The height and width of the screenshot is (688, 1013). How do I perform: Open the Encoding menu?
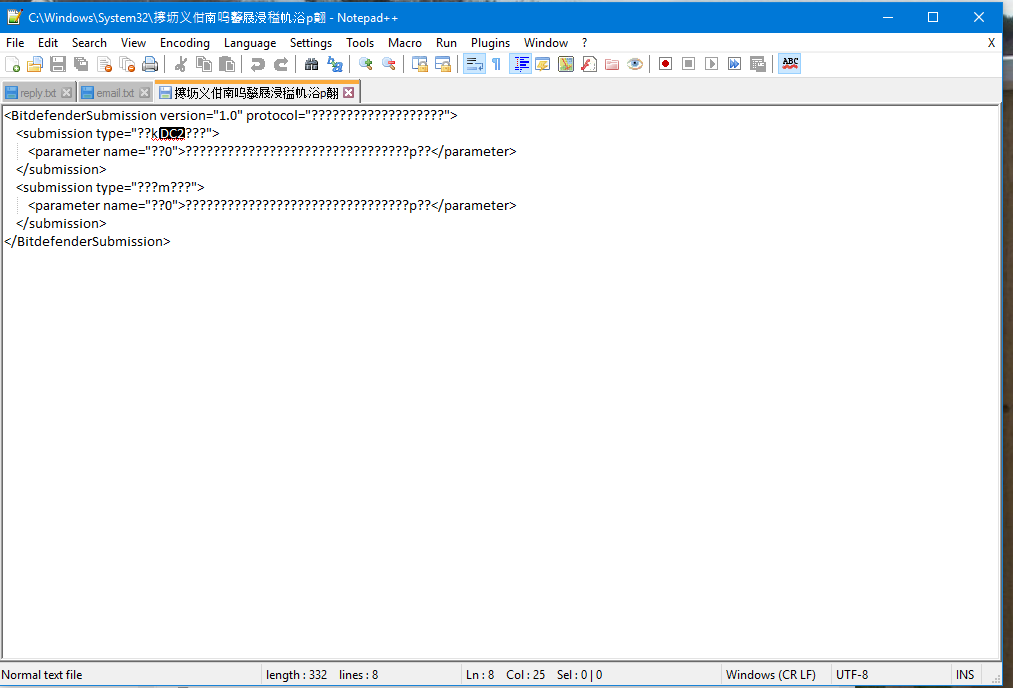pyautogui.click(x=185, y=43)
